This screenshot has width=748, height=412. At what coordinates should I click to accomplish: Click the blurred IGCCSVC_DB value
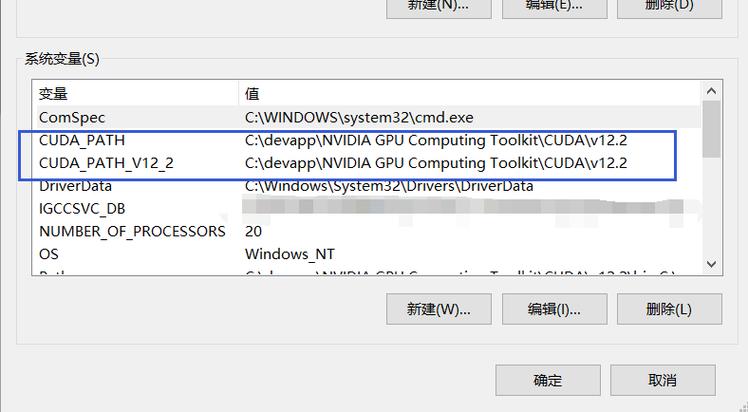463,207
